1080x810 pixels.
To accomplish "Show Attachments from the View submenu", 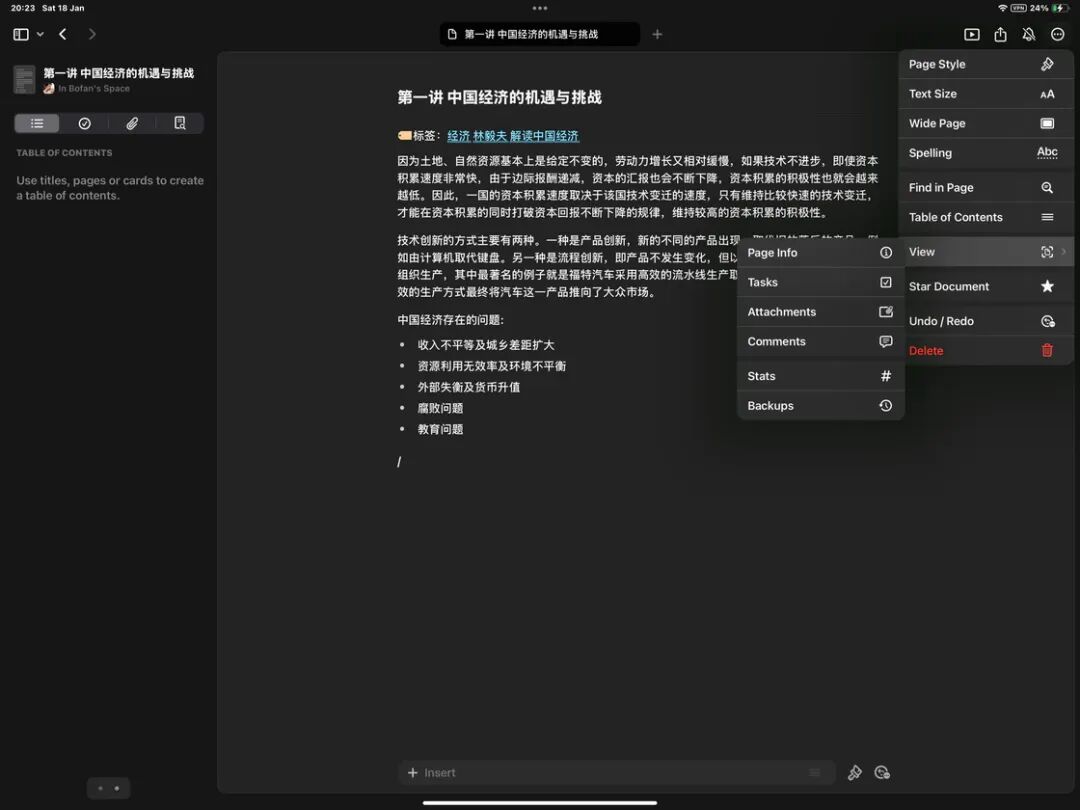I will tap(820, 312).
